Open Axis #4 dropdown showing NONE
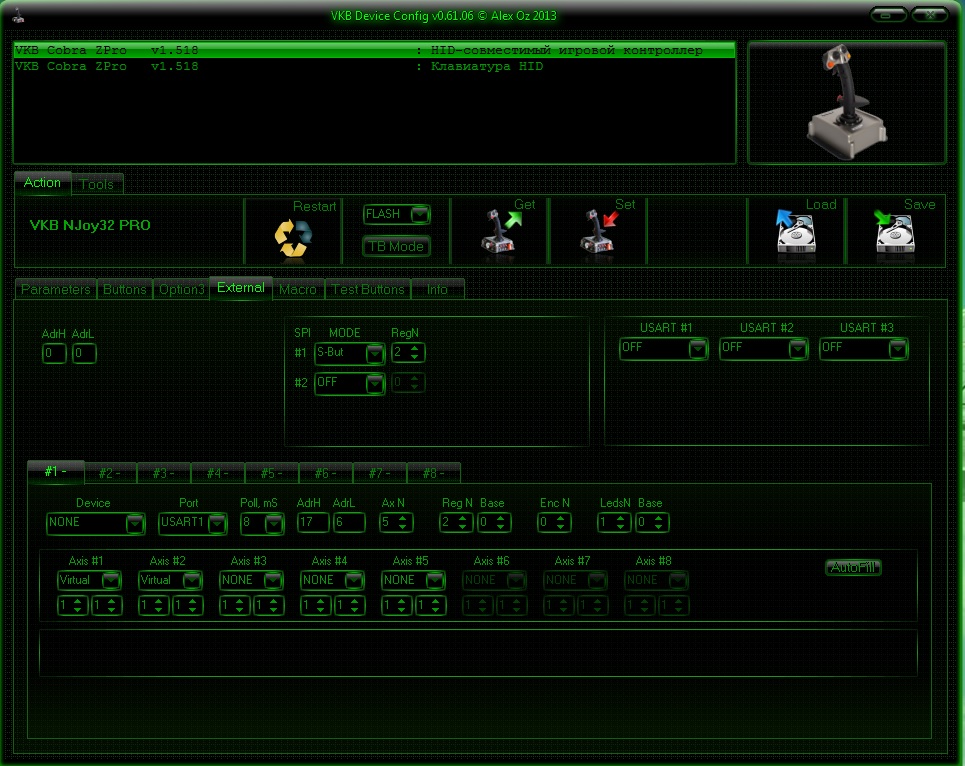The image size is (965, 766). [x=332, y=580]
